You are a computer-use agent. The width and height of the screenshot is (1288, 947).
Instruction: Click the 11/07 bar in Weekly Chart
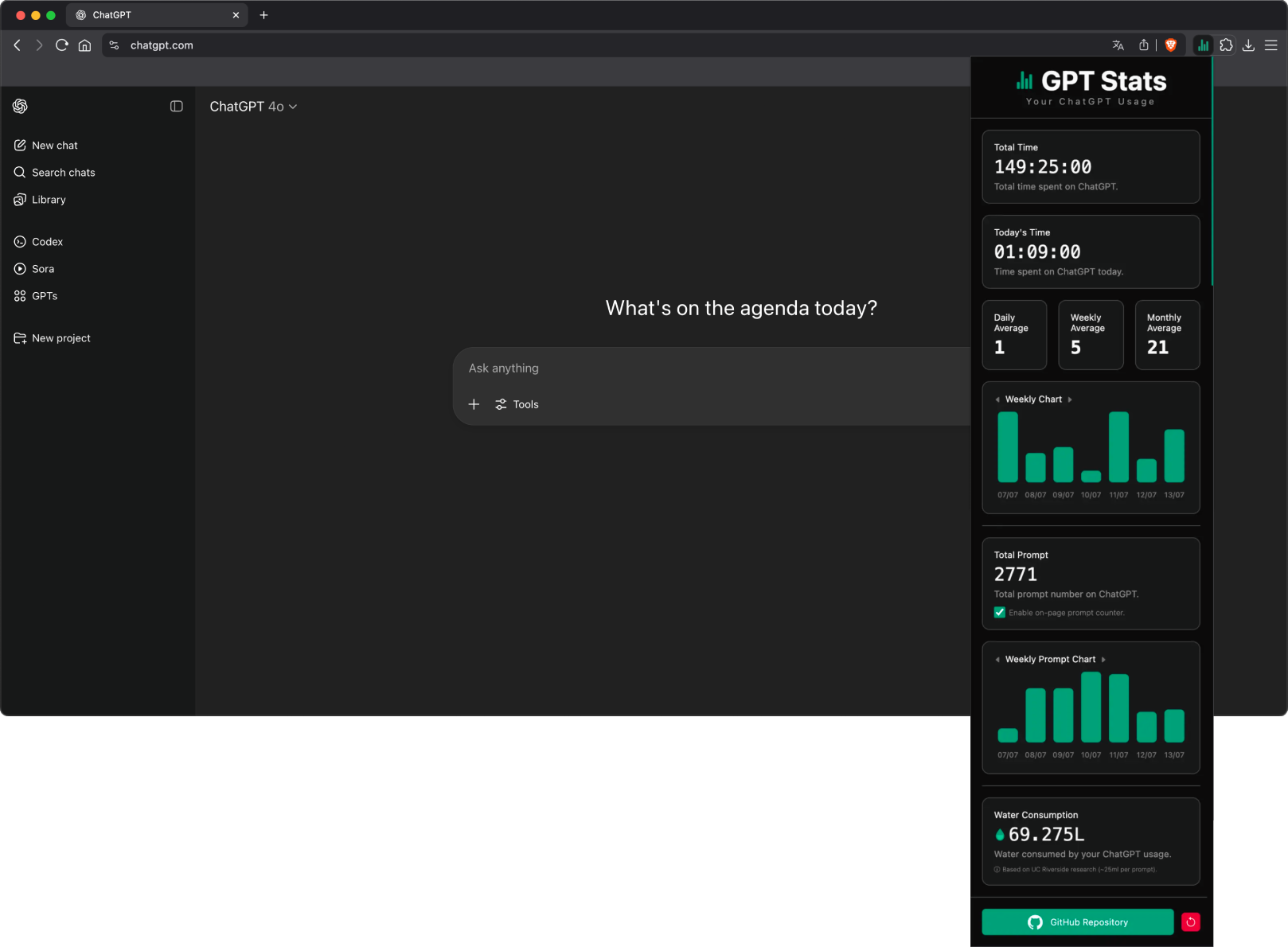1118,447
